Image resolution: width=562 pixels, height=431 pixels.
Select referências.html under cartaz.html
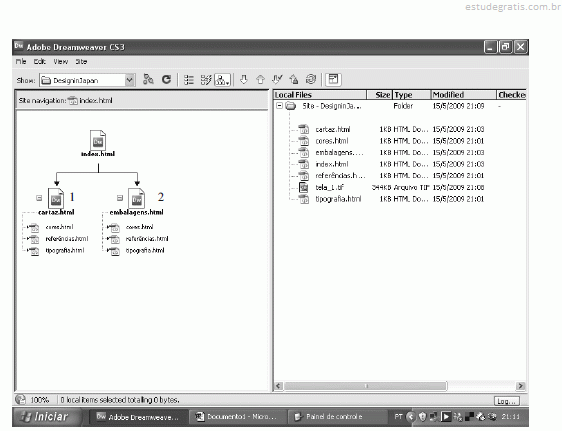[x=67, y=239]
